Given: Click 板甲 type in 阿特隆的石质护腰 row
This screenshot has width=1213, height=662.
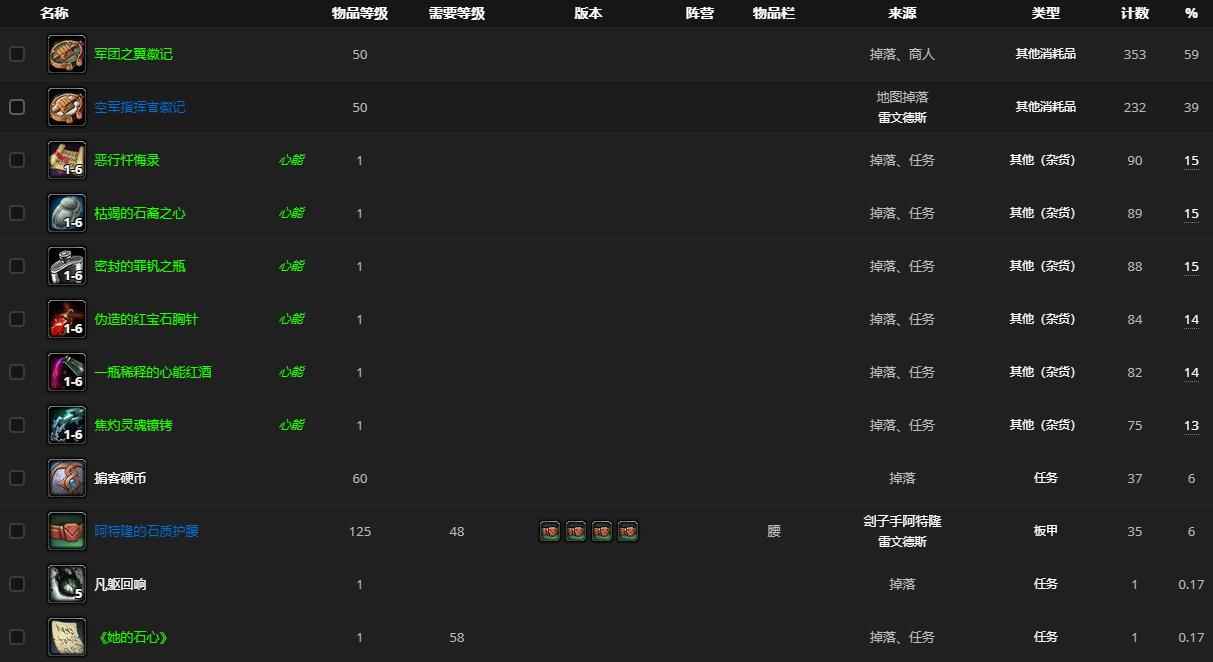Looking at the screenshot, I should coord(1046,531).
